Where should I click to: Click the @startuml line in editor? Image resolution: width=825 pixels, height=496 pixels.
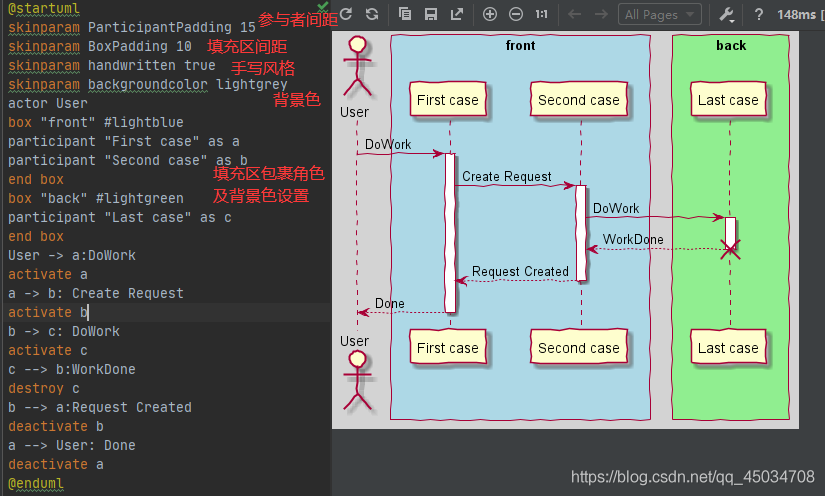(x=44, y=8)
